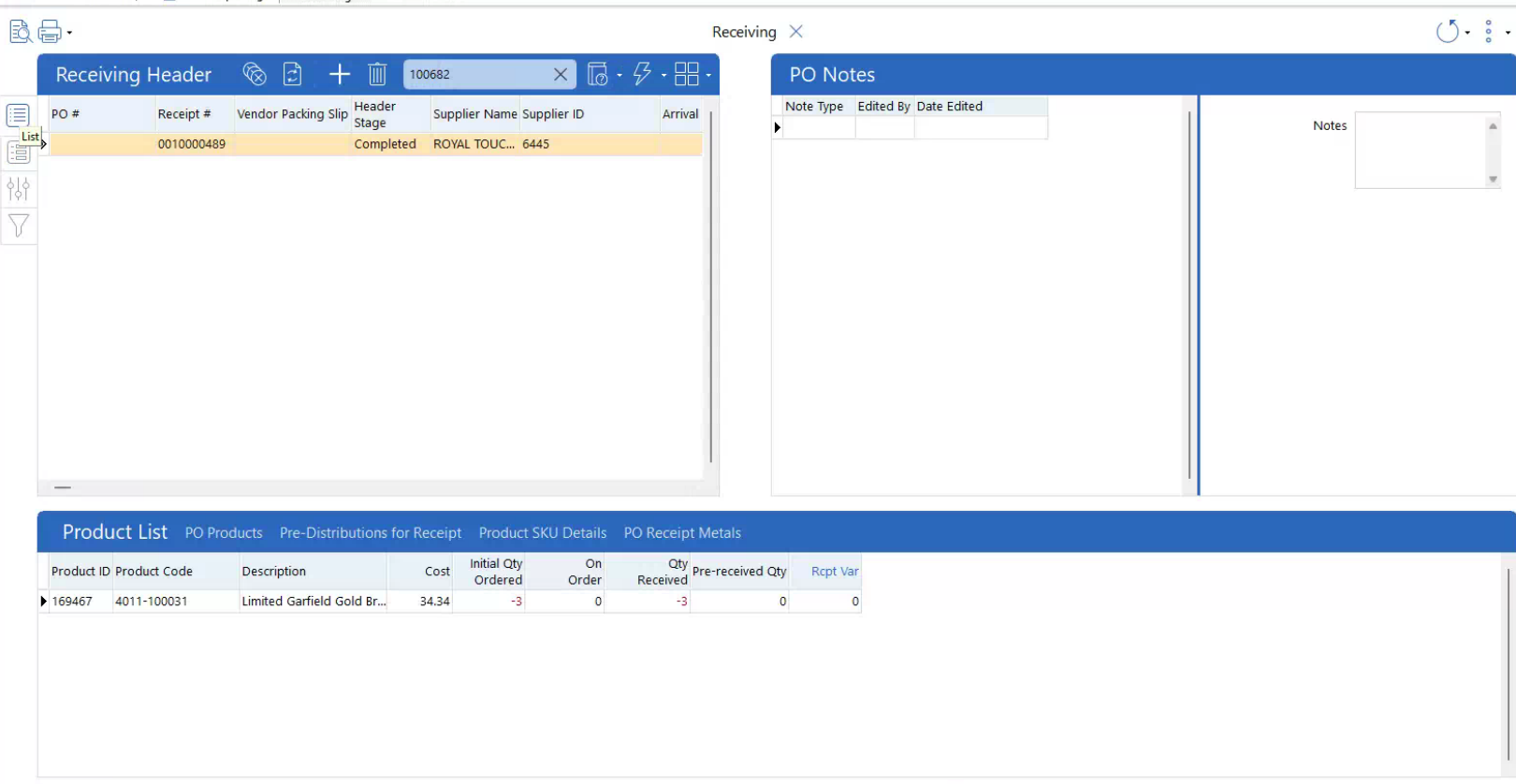Sort by PO # column header

click(x=101, y=114)
